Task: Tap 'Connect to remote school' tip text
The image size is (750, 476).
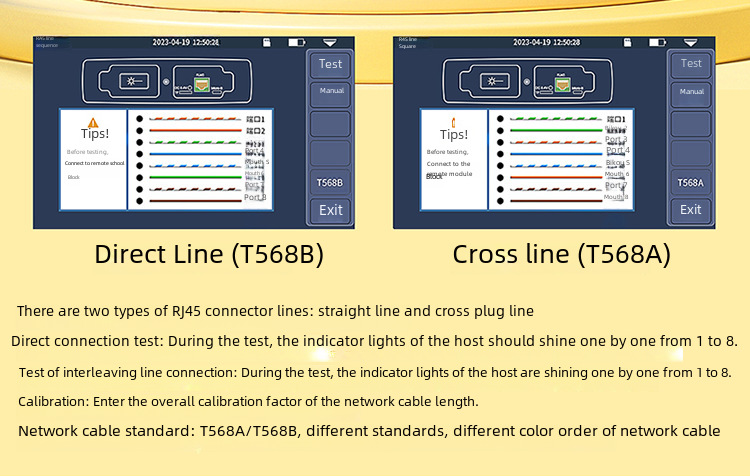Action: (x=94, y=163)
